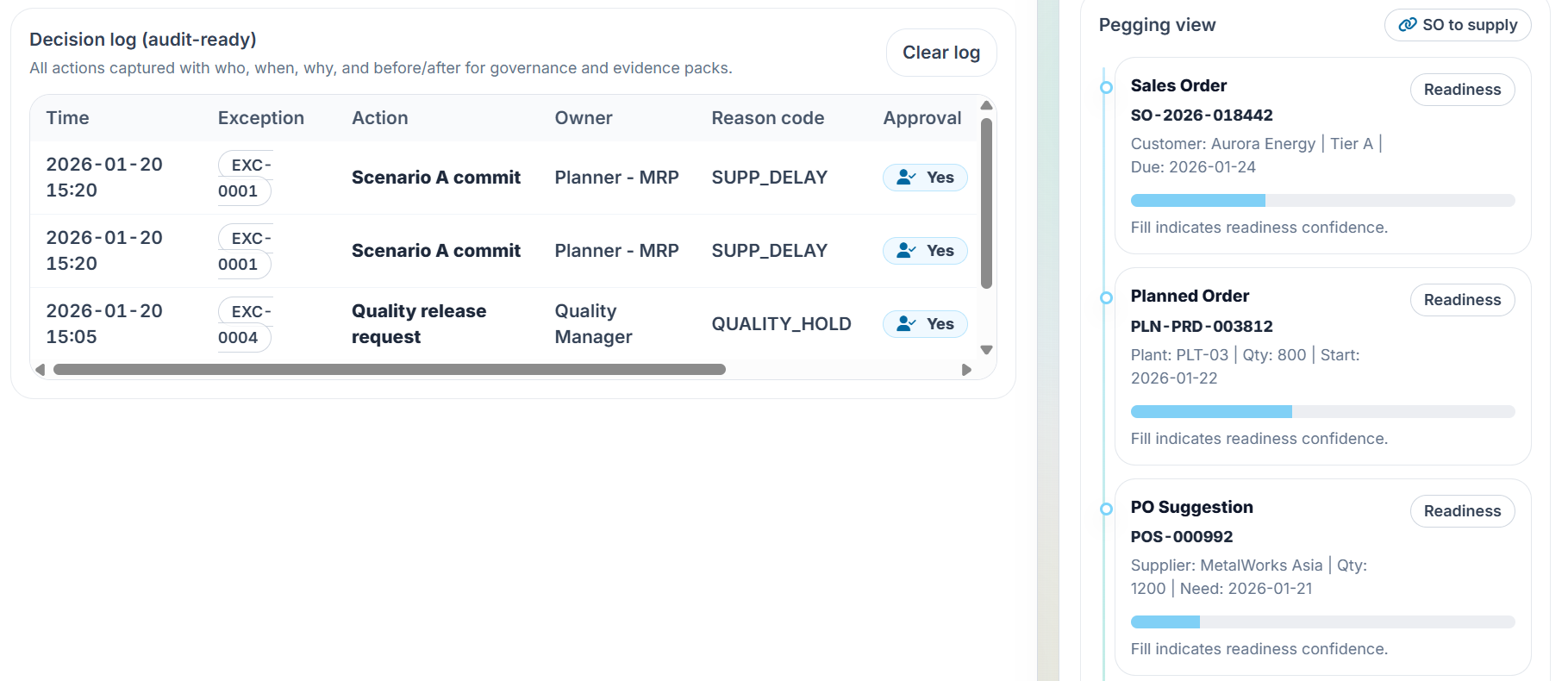This screenshot has height=681, width=1568.
Task: Open Readiness for Planned Order PLN-PRD-003812
Action: point(1462,300)
